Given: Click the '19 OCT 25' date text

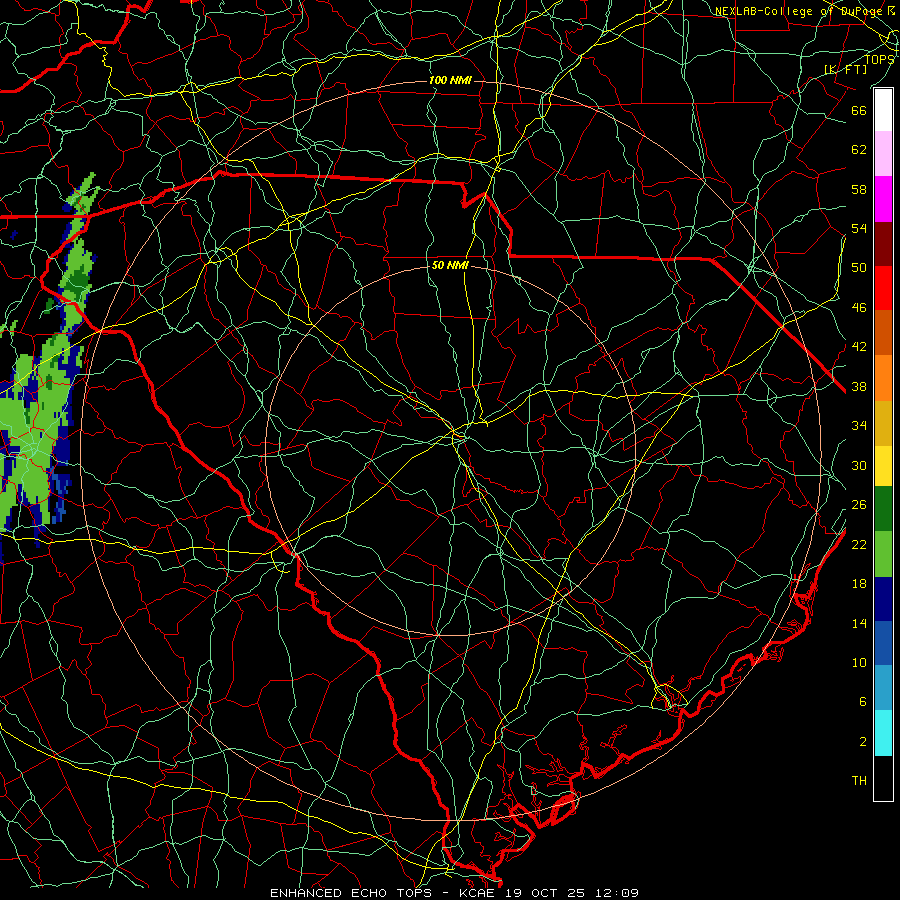Looking at the screenshot, I should (x=545, y=893).
